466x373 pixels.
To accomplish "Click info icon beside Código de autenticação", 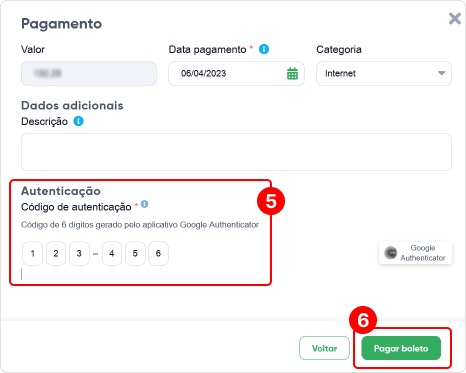I will (x=144, y=204).
